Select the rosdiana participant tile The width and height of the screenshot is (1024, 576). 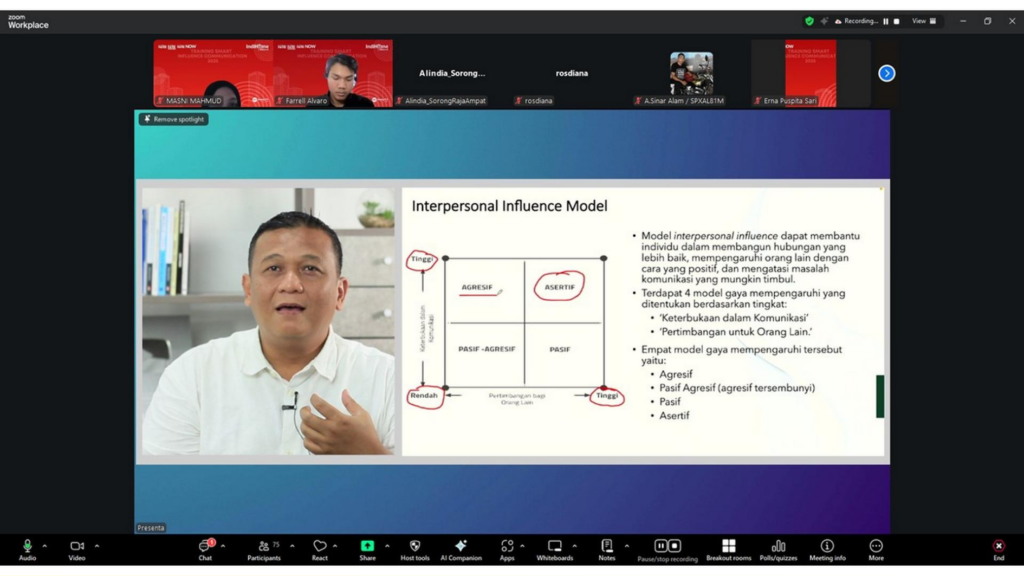tap(571, 73)
